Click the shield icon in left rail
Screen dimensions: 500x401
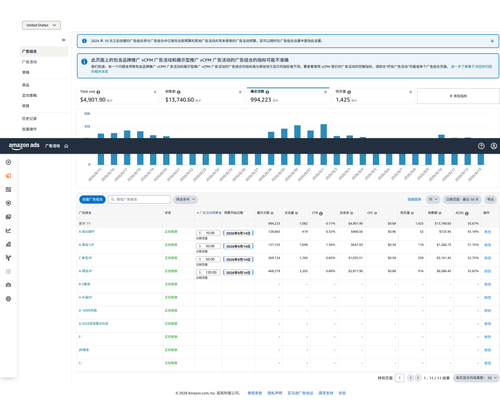[x=9, y=203]
